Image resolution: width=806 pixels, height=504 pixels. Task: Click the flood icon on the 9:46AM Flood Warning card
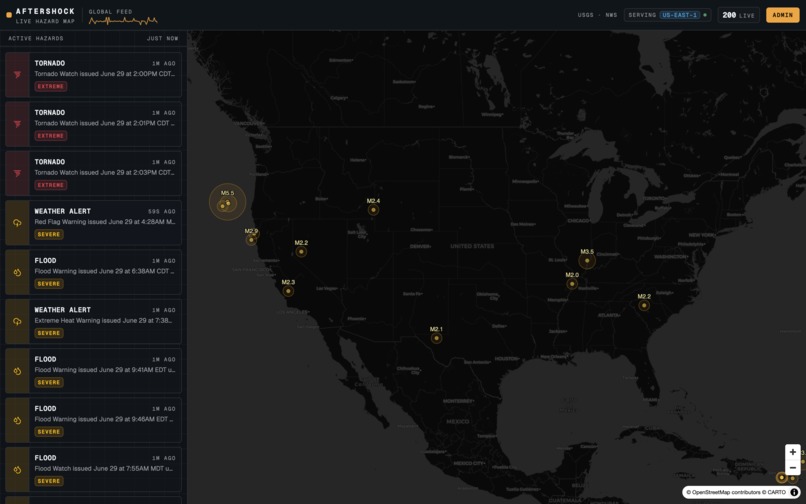(x=17, y=420)
